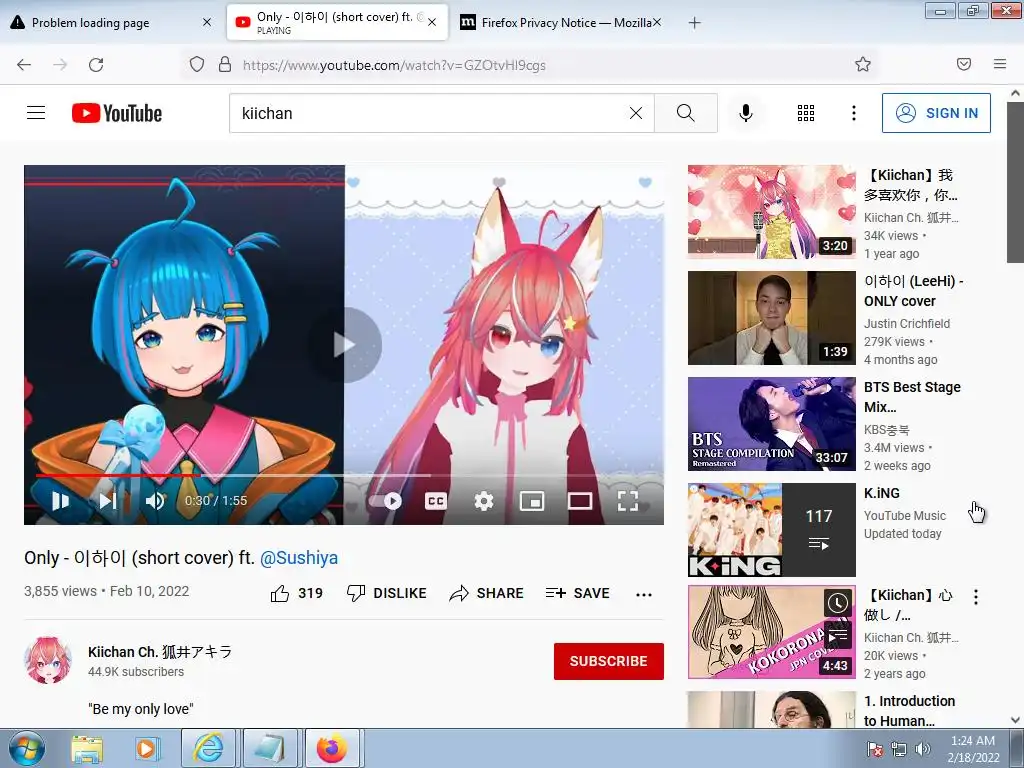Image resolution: width=1024 pixels, height=768 pixels.
Task: Toggle the autoplay switch in player
Action: click(385, 501)
